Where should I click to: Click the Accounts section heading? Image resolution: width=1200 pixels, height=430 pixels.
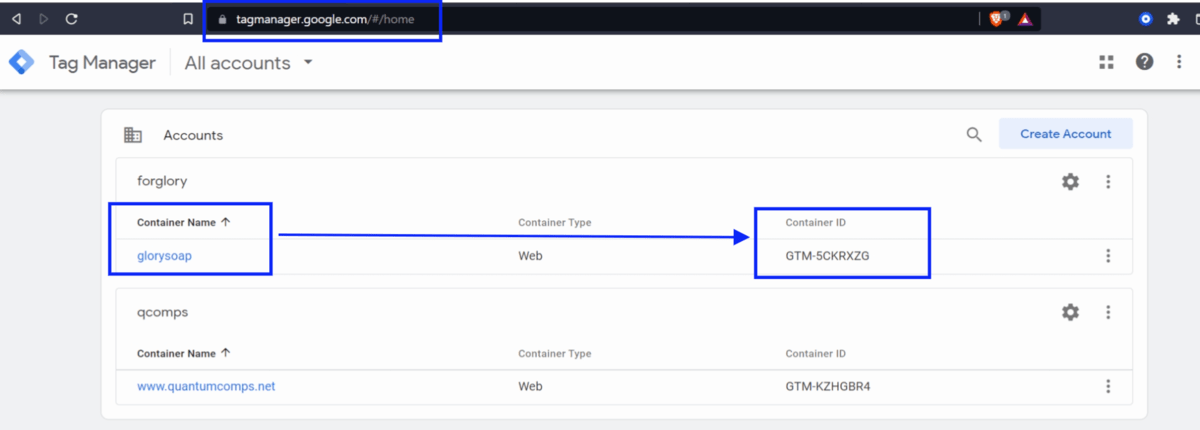pos(193,135)
